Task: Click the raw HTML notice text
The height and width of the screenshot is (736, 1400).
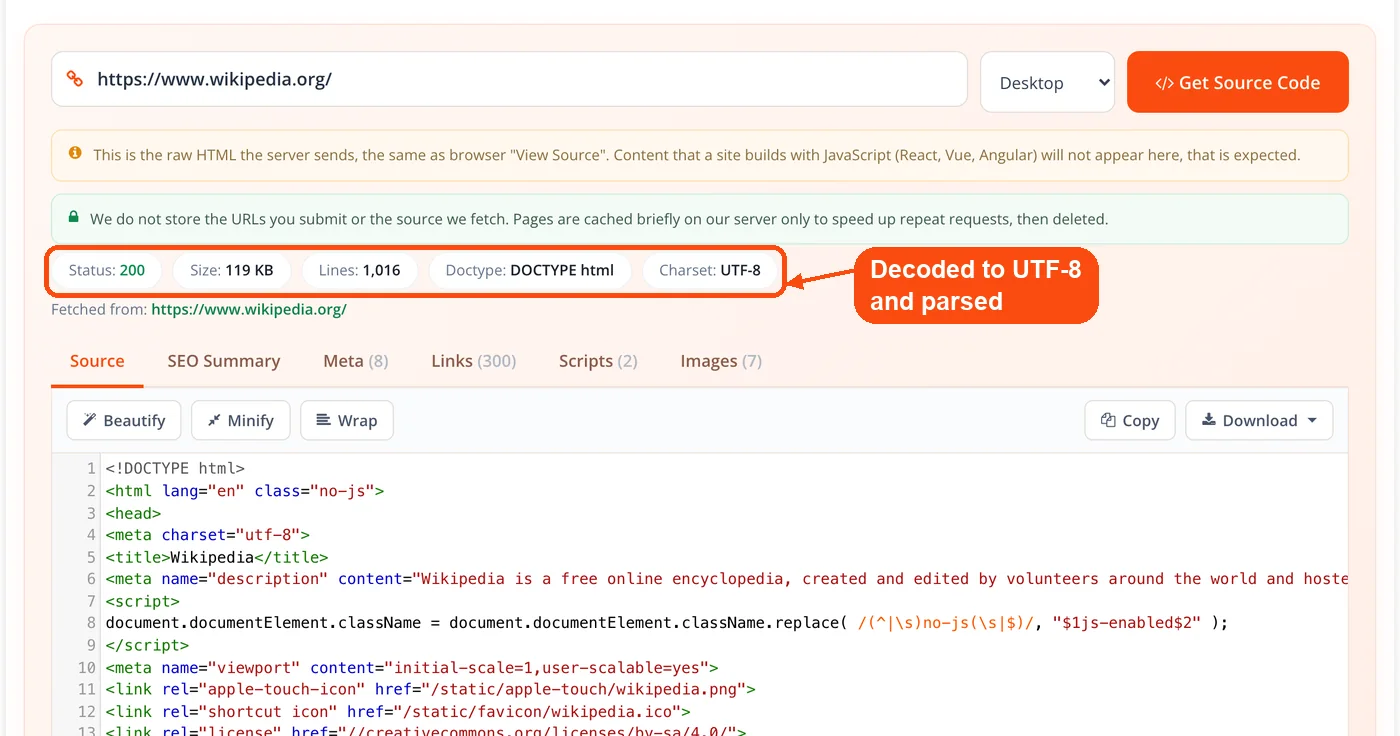Action: [x=696, y=155]
